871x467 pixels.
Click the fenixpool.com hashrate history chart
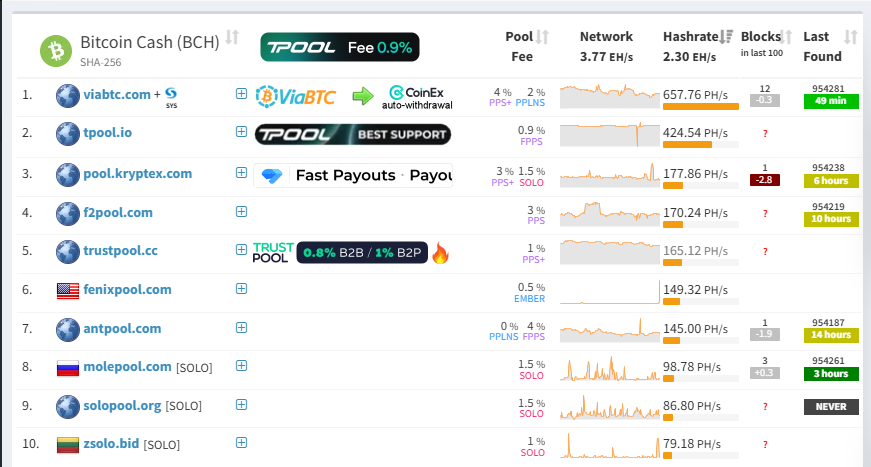coord(610,291)
